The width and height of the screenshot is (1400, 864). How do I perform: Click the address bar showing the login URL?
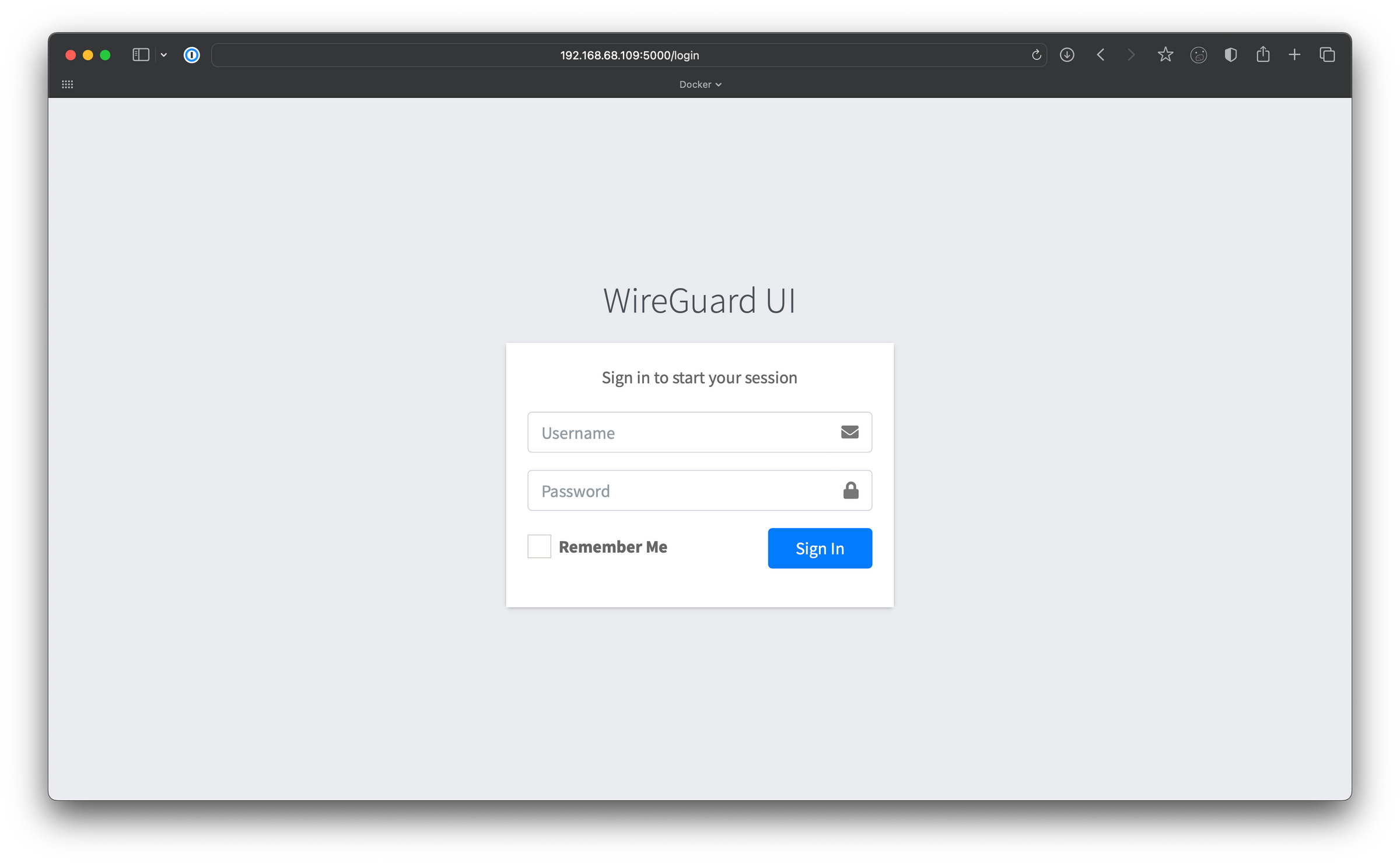629,54
